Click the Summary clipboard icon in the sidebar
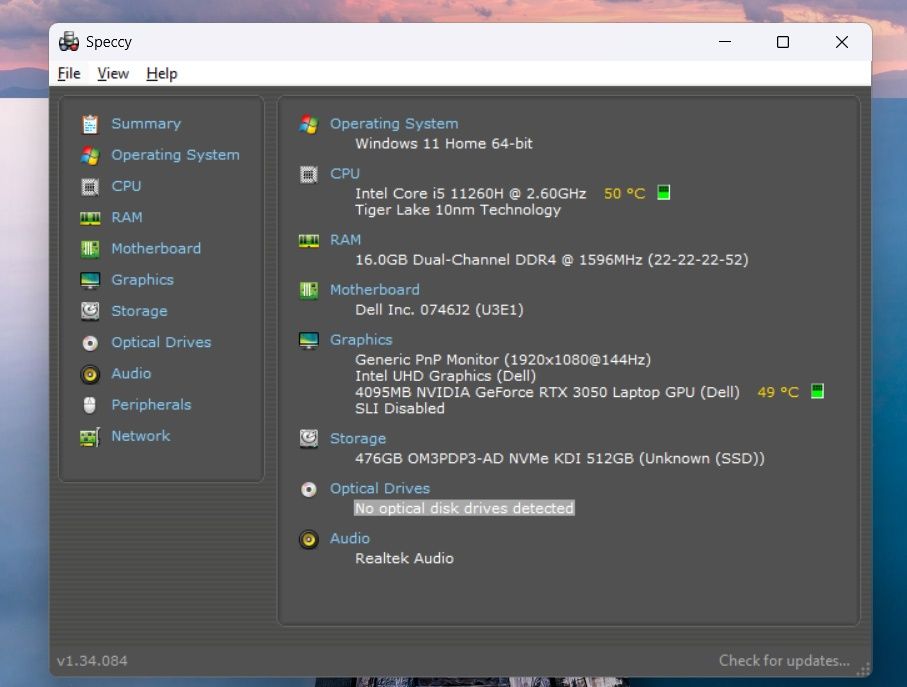907x687 pixels. (x=90, y=124)
